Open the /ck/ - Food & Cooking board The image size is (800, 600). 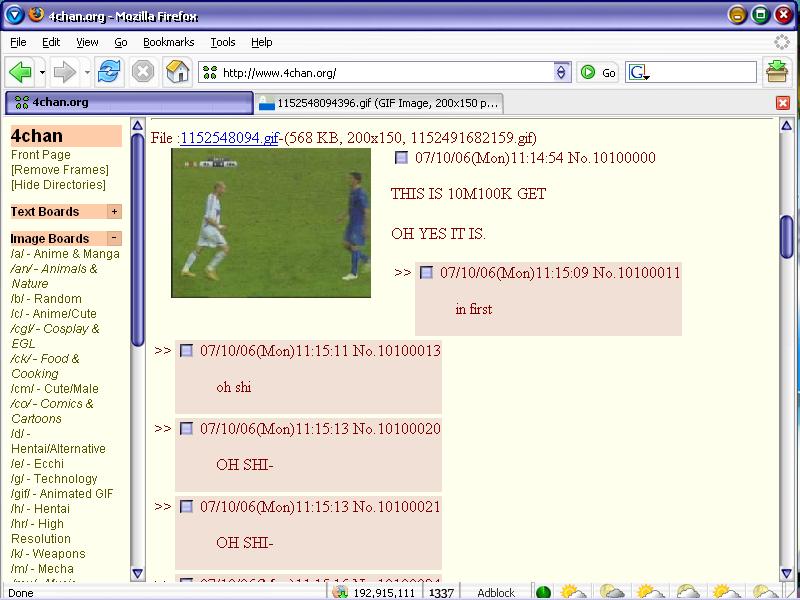(x=45, y=366)
